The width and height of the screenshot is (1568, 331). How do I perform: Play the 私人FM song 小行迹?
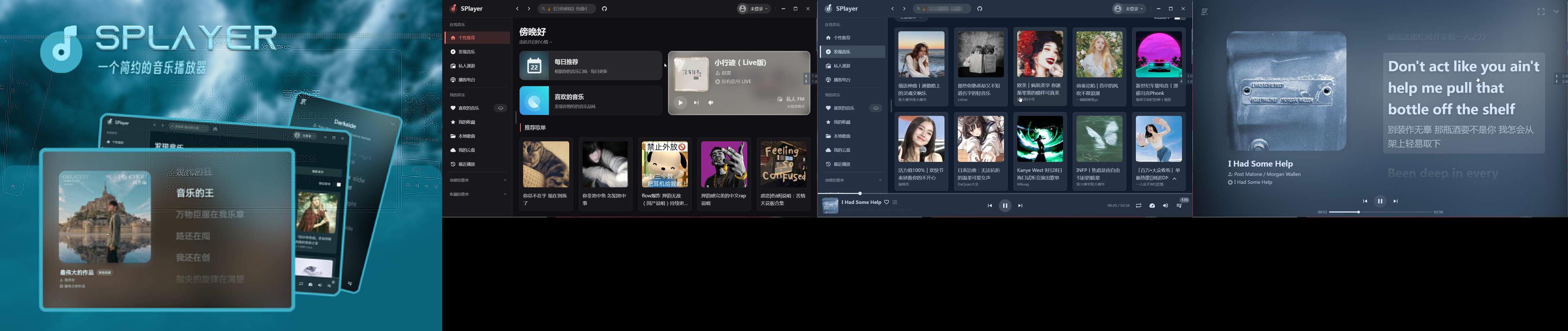click(680, 103)
